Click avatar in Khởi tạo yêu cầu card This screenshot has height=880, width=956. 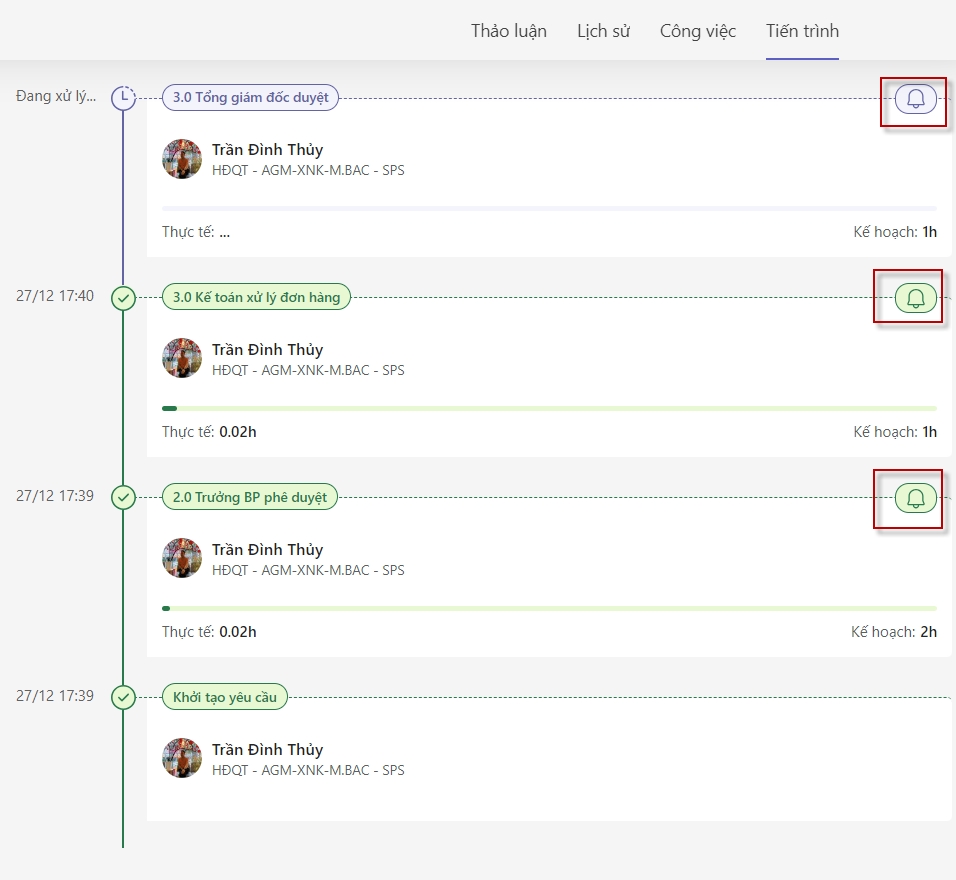(x=182, y=759)
